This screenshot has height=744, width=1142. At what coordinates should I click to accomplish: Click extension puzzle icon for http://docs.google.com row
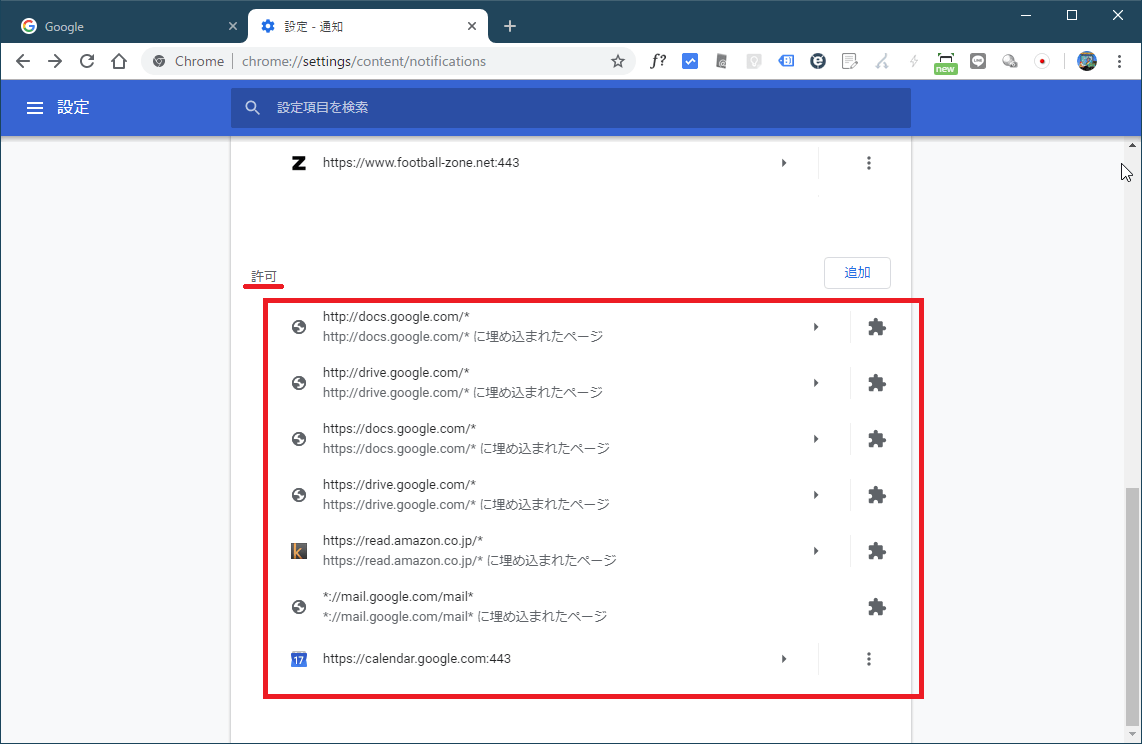coord(876,327)
